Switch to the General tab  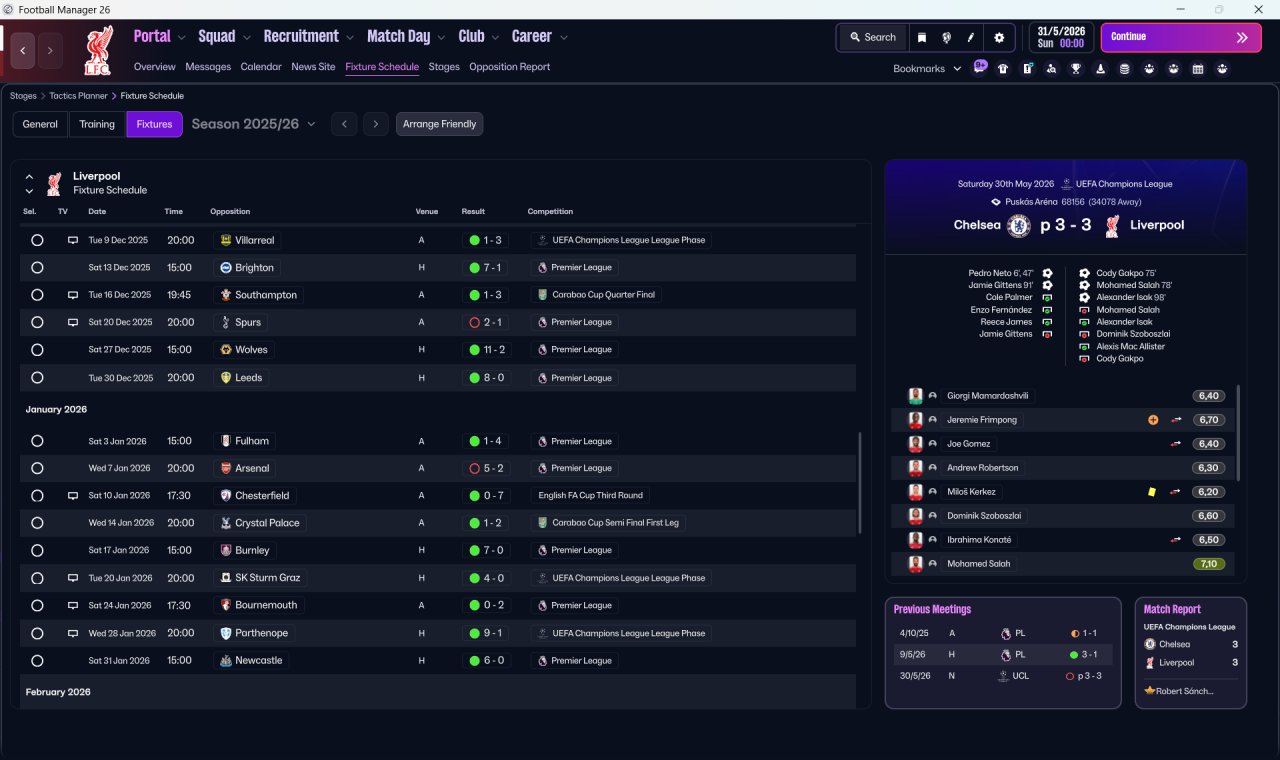pos(40,124)
